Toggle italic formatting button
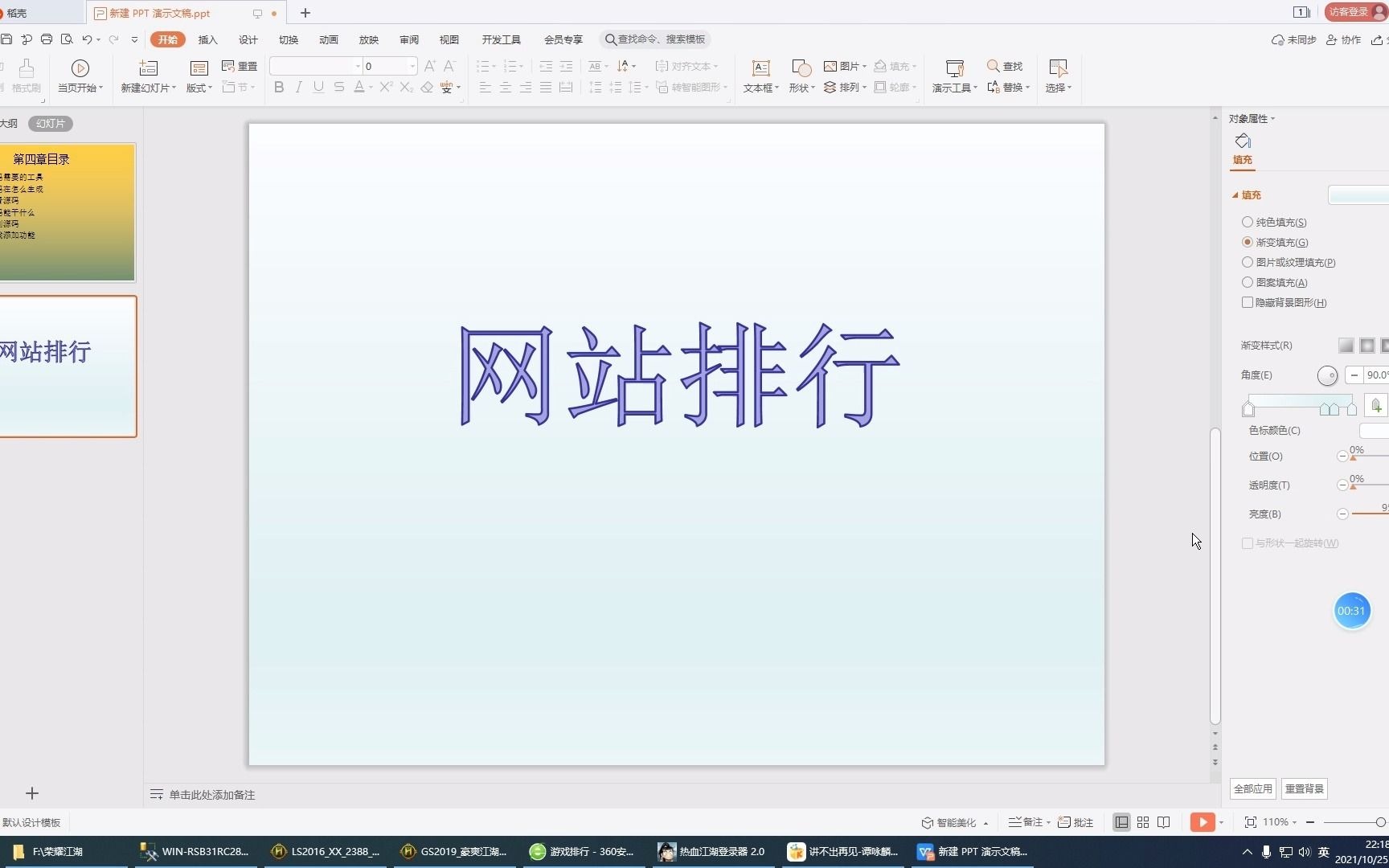Viewport: 1389px width, 868px height. (299, 87)
